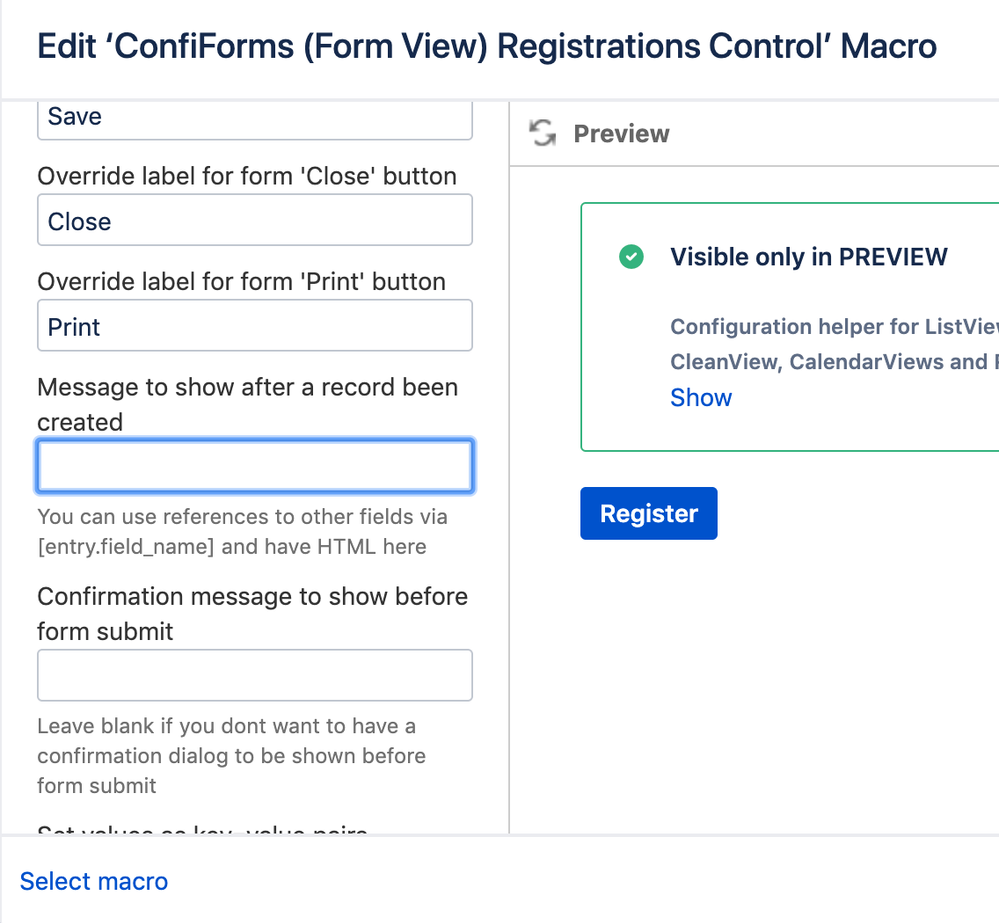
Task: Click the 'Message to show after a record been created' label
Action: [247, 404]
